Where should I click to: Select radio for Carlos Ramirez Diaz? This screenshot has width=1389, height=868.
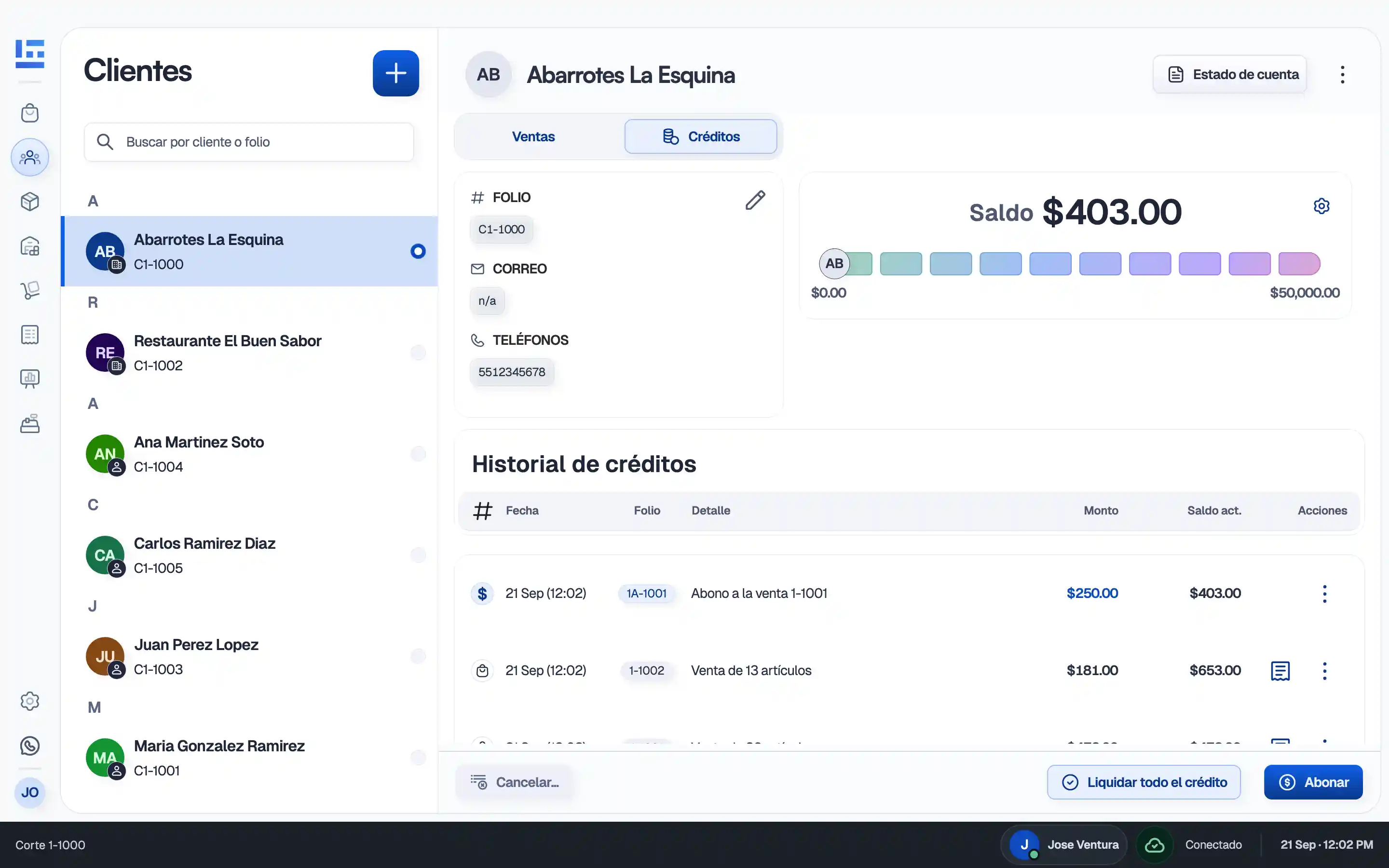[419, 555]
